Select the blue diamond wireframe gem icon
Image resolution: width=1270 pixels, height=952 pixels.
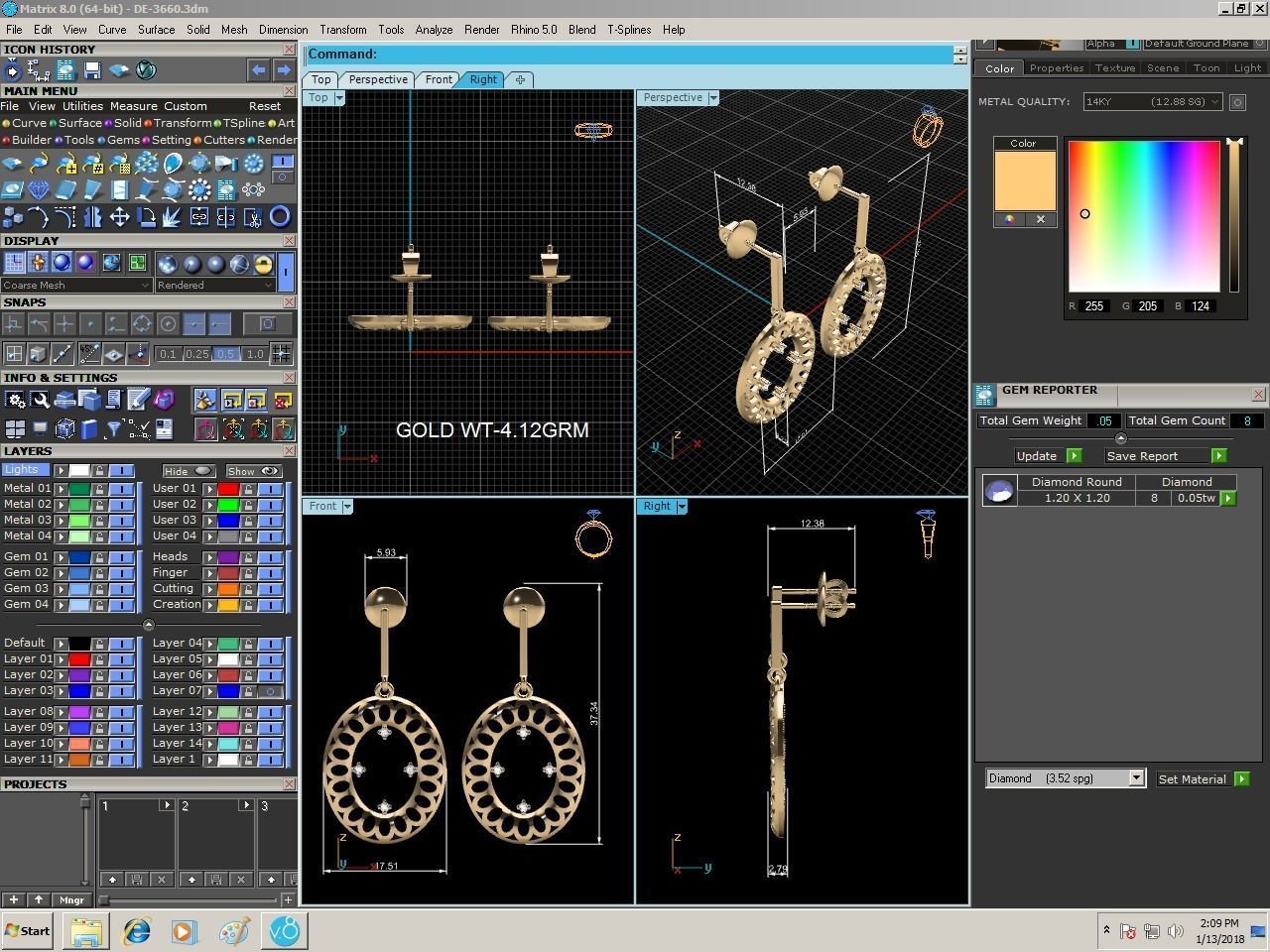click(x=39, y=189)
